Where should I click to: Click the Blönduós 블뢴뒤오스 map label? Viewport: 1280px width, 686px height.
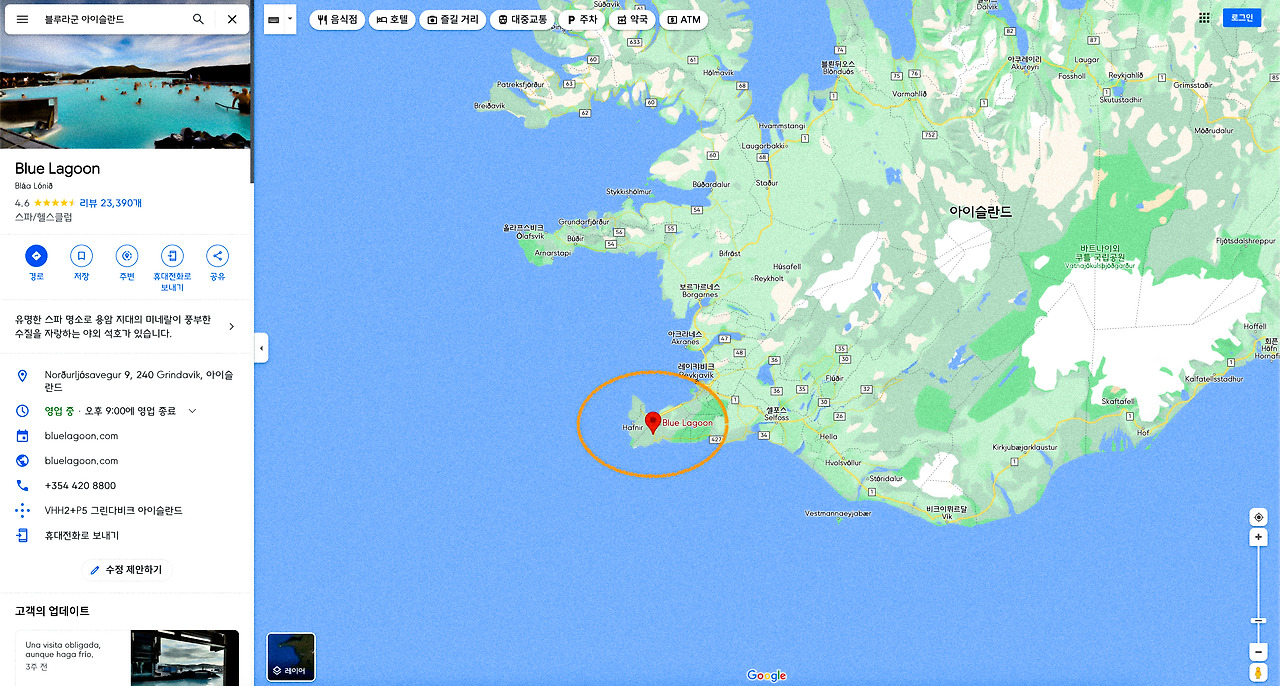pos(838,67)
